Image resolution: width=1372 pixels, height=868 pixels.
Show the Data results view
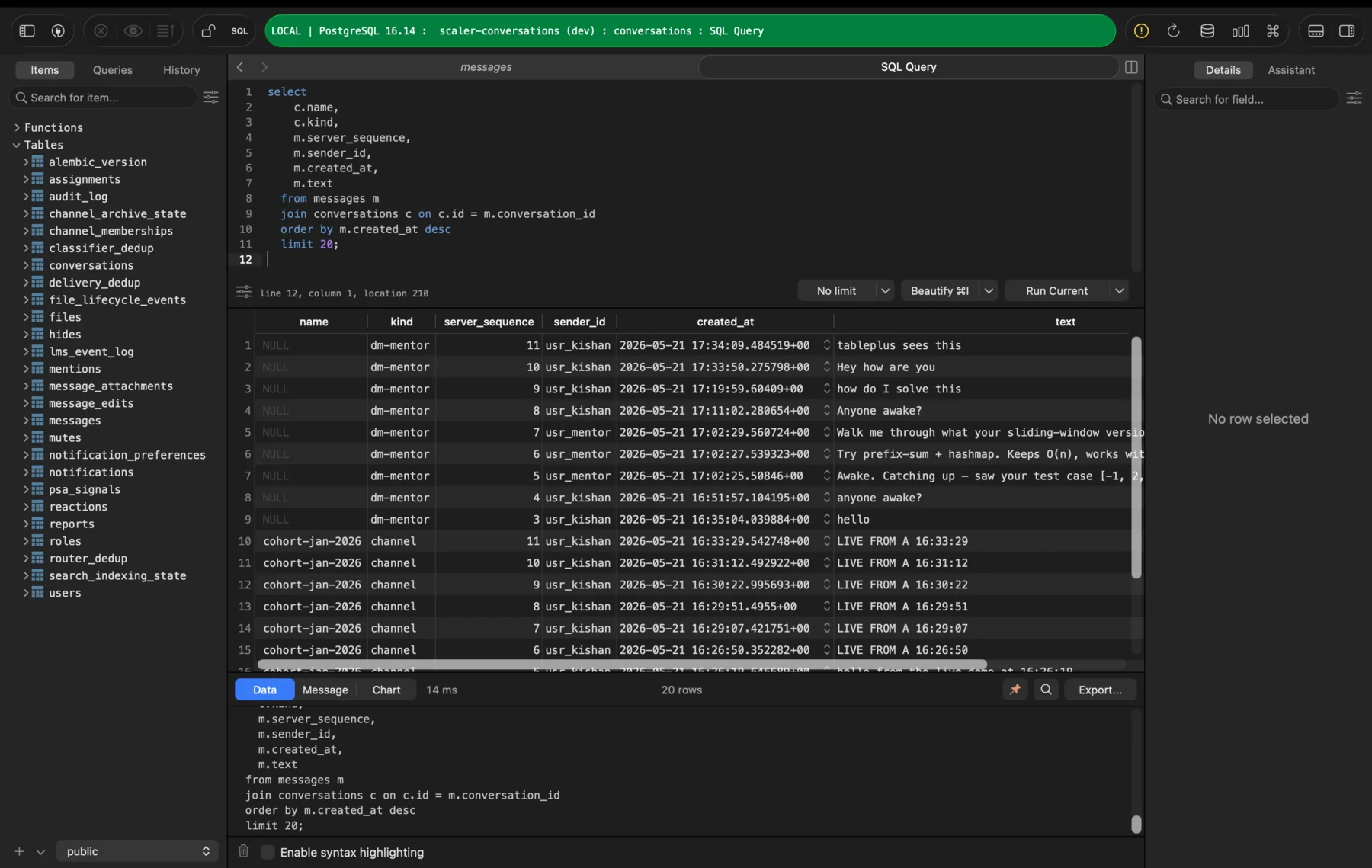tap(264, 690)
